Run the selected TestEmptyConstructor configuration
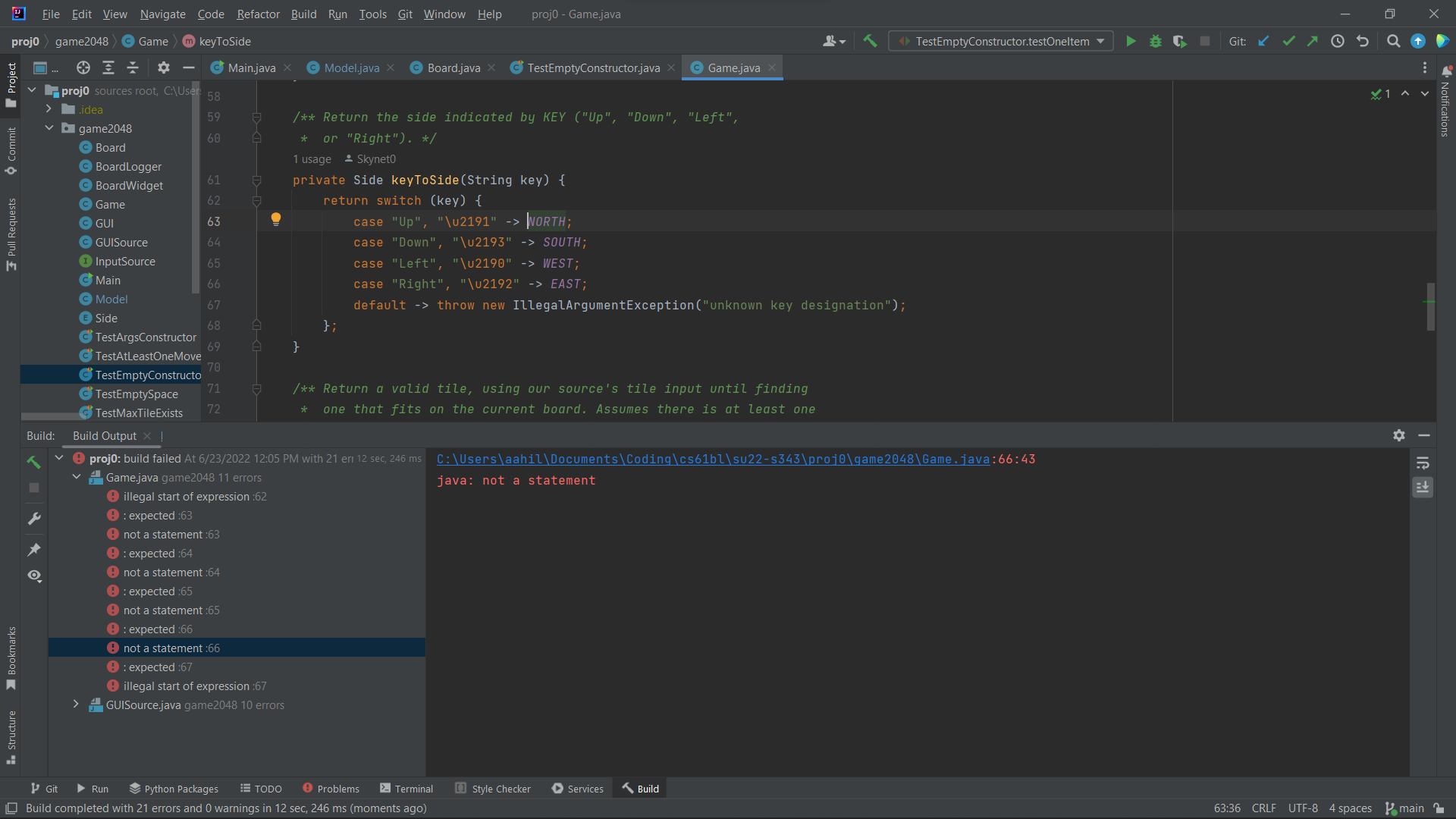Image resolution: width=1456 pixels, height=819 pixels. point(1131,41)
